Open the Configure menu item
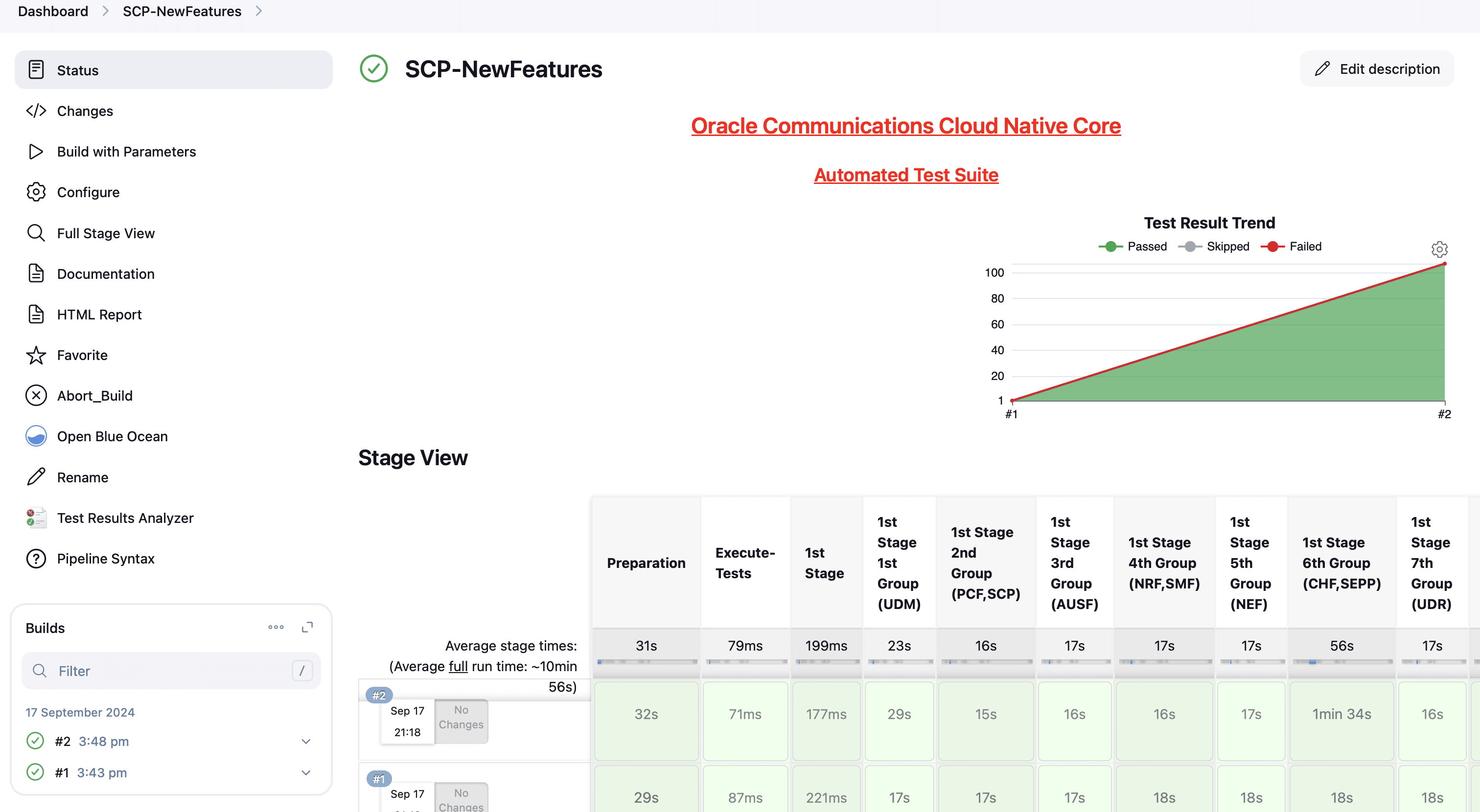Screen dimensions: 1480x812 [x=88, y=192]
